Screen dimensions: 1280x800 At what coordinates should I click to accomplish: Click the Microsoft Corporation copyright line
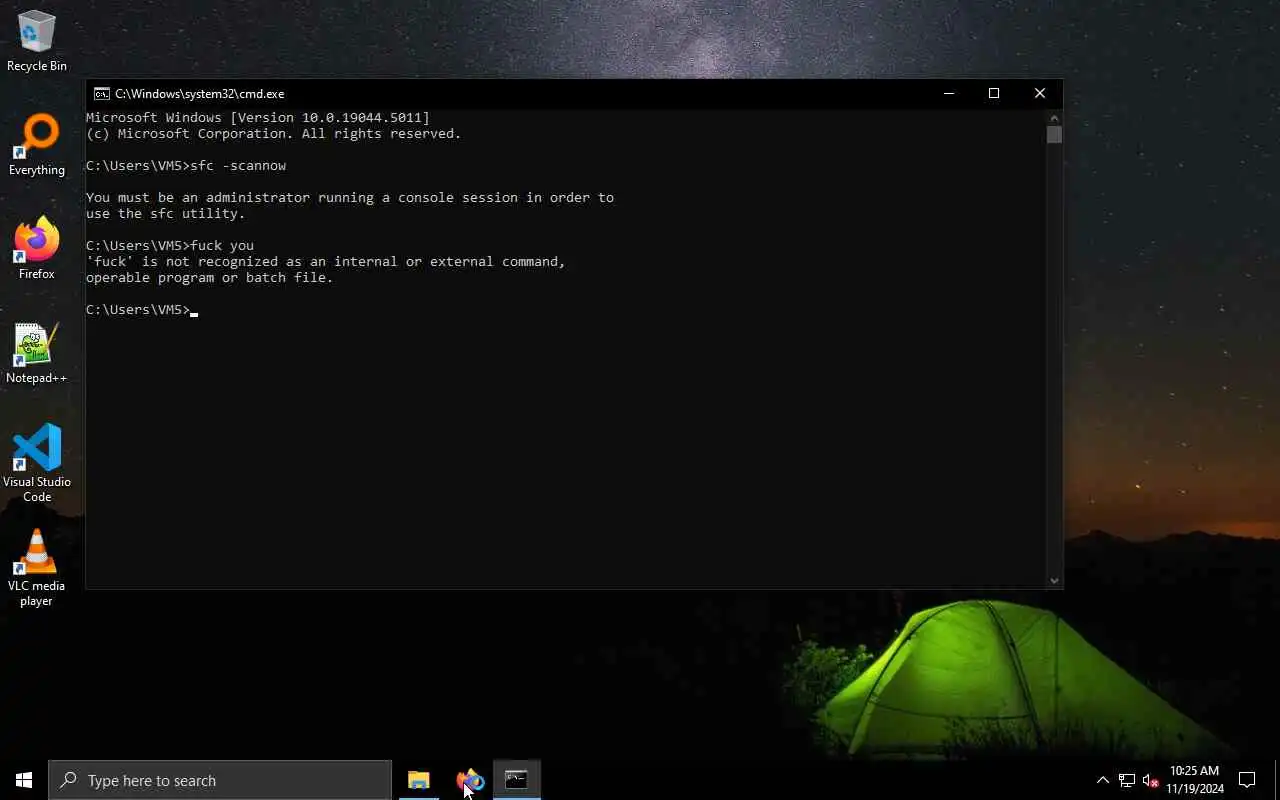point(274,134)
